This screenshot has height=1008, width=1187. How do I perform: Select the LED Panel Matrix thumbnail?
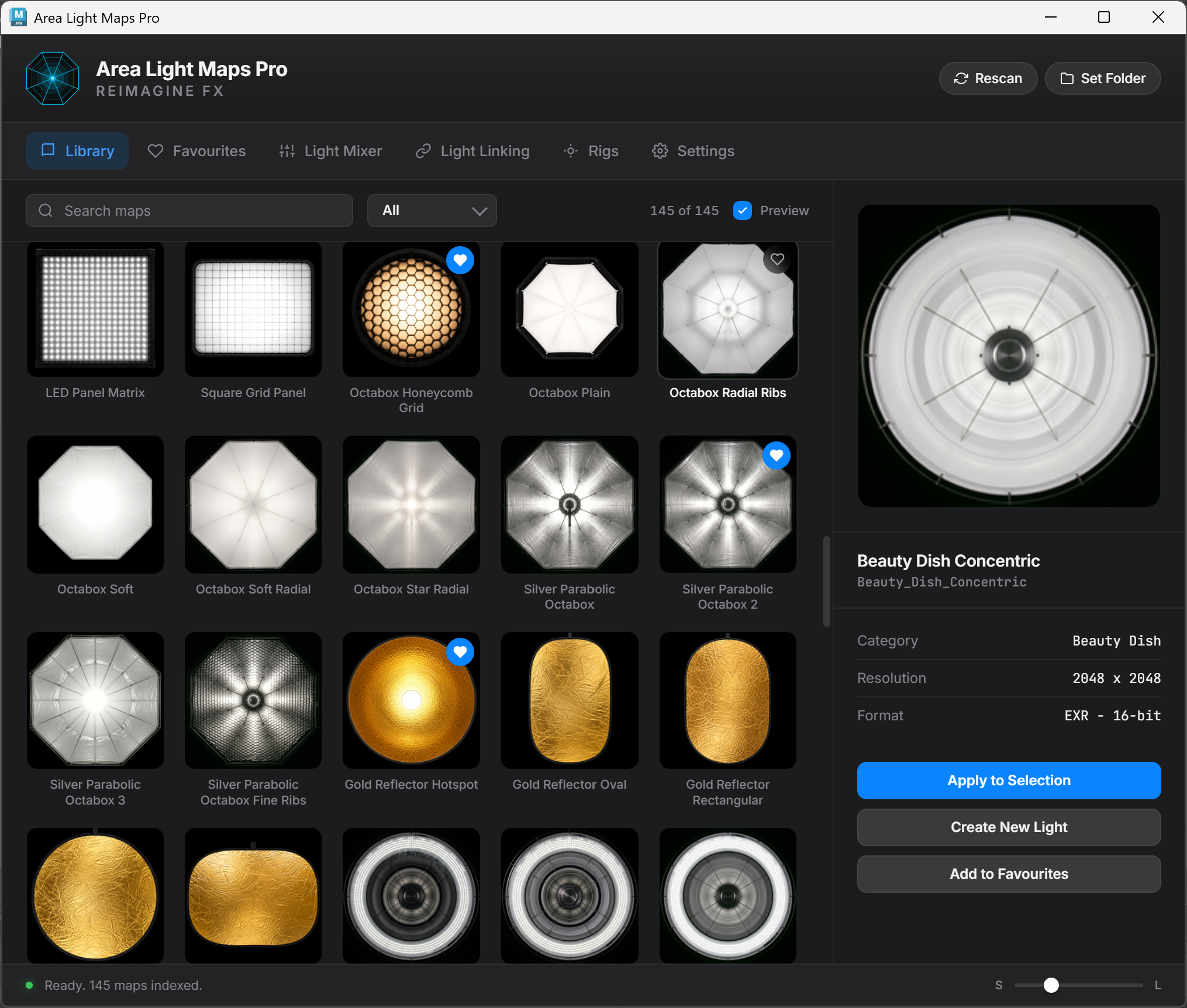point(95,309)
